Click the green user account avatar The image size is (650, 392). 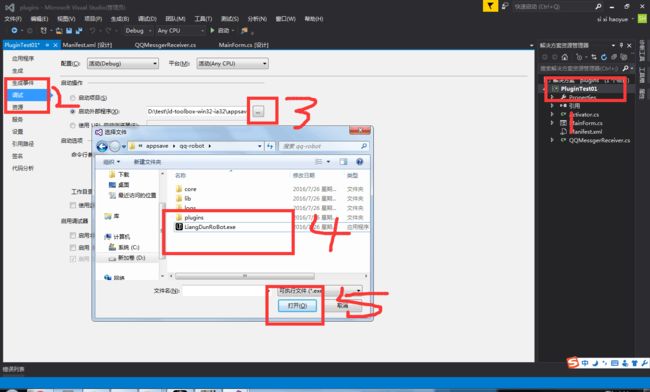(642, 19)
